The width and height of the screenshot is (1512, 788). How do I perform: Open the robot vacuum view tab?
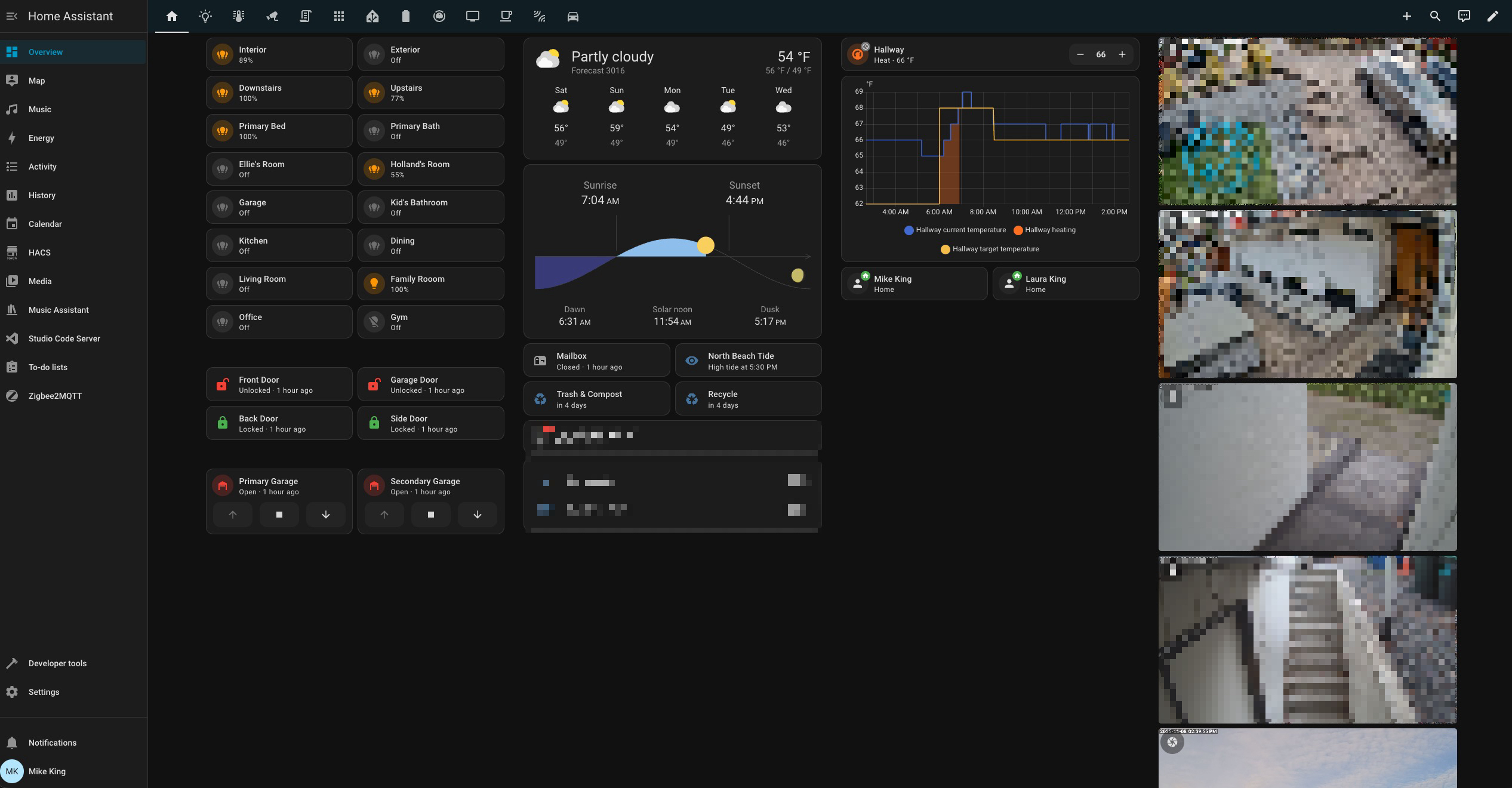(x=439, y=16)
